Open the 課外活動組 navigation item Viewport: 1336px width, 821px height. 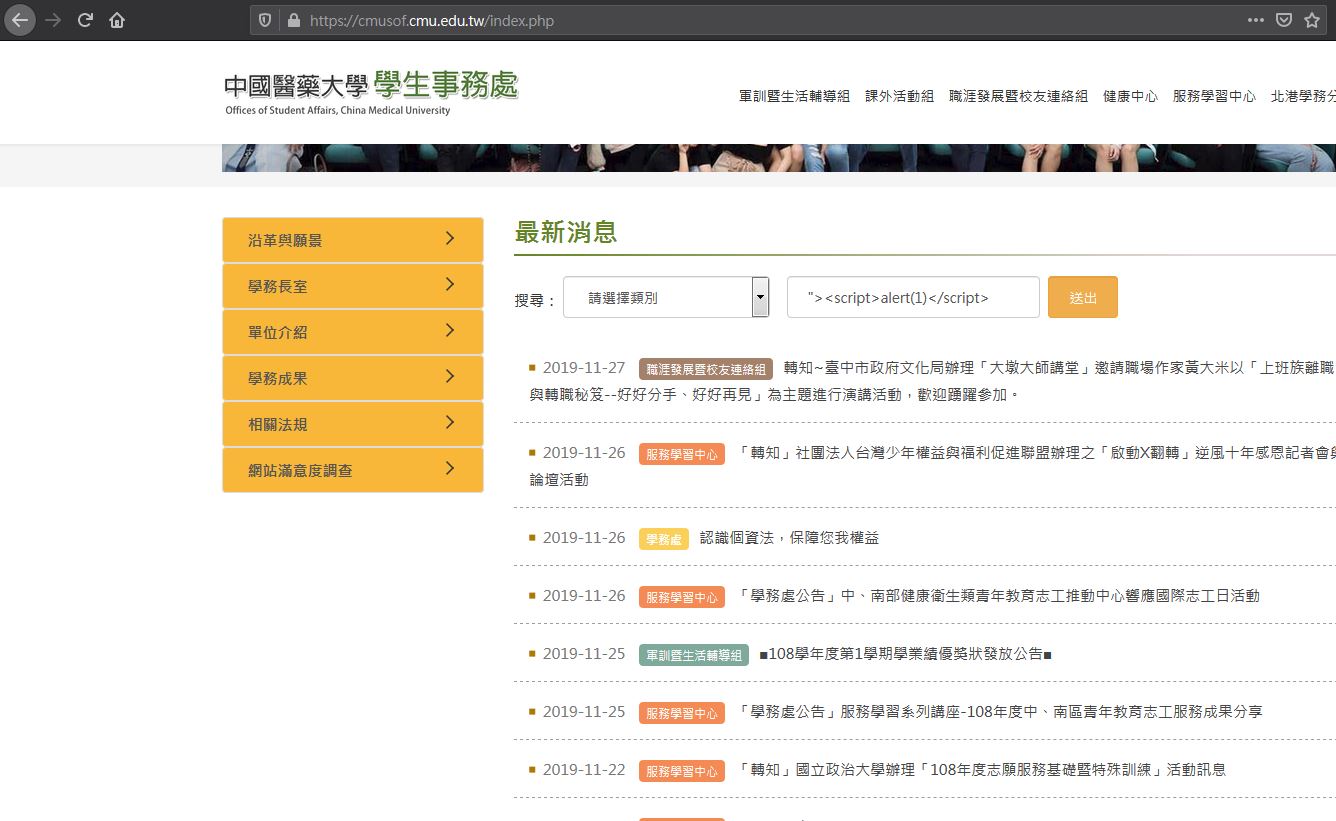[x=899, y=96]
